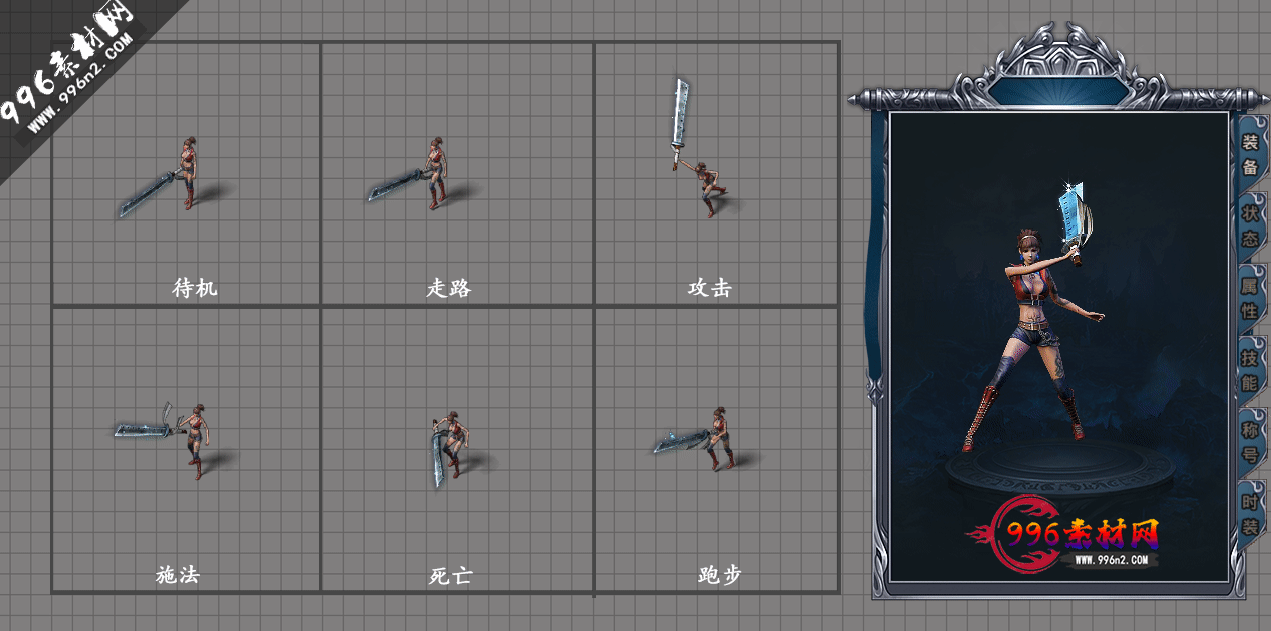The width and height of the screenshot is (1271, 631).
Task: Select the 属性 attributes tab
Action: point(1250,298)
